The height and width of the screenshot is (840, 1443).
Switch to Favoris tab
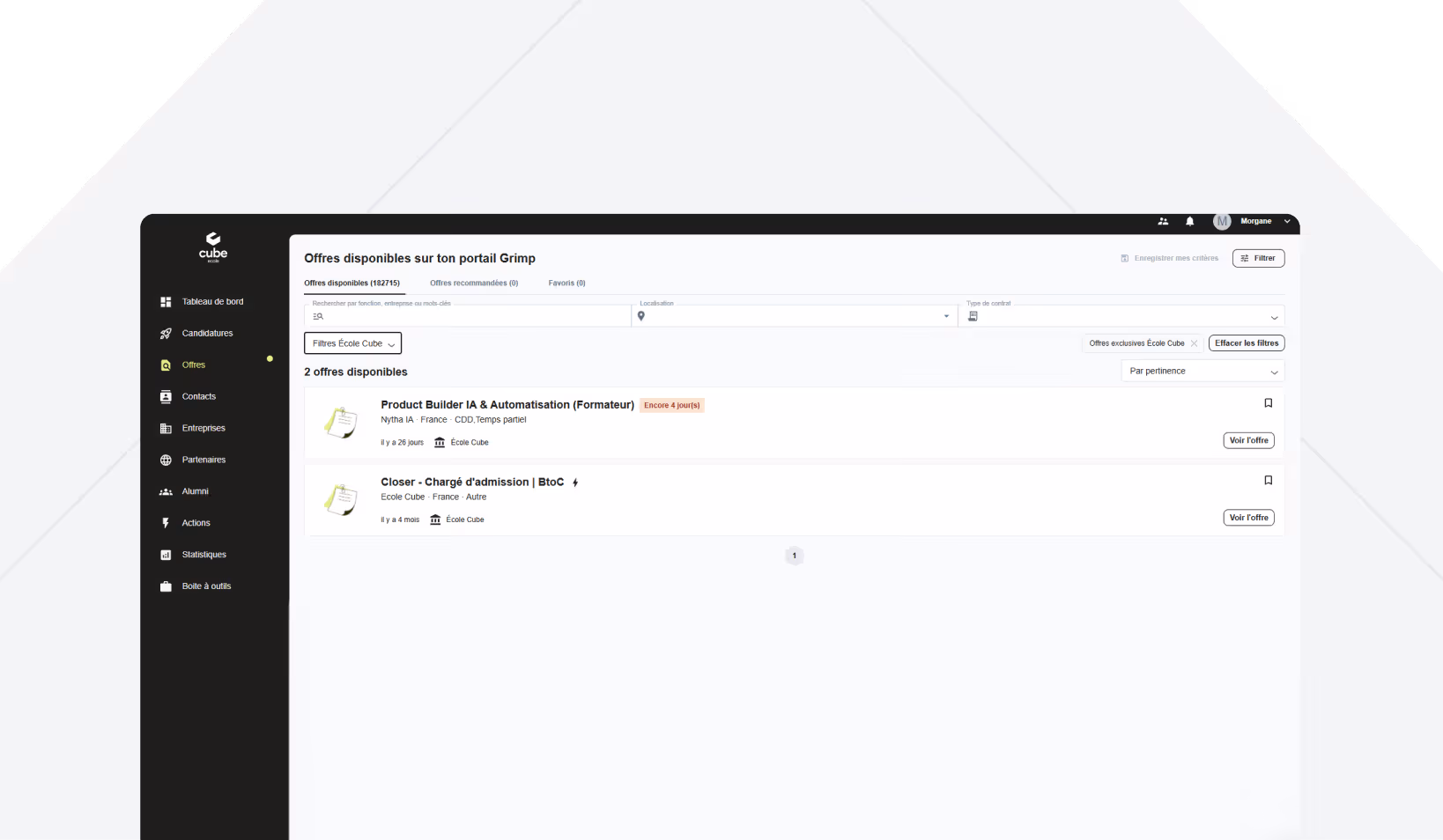tap(566, 284)
